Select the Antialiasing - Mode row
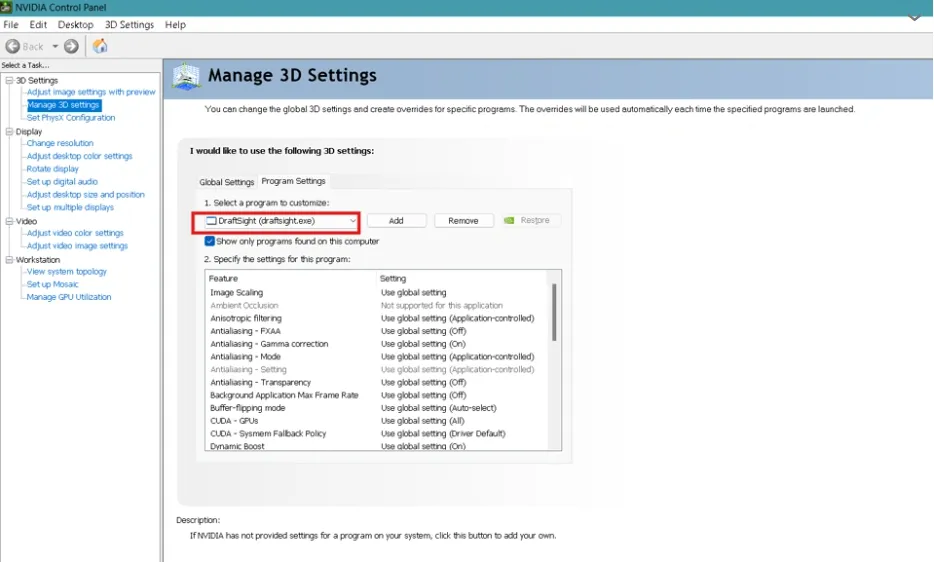The width and height of the screenshot is (934, 562). click(x=376, y=357)
